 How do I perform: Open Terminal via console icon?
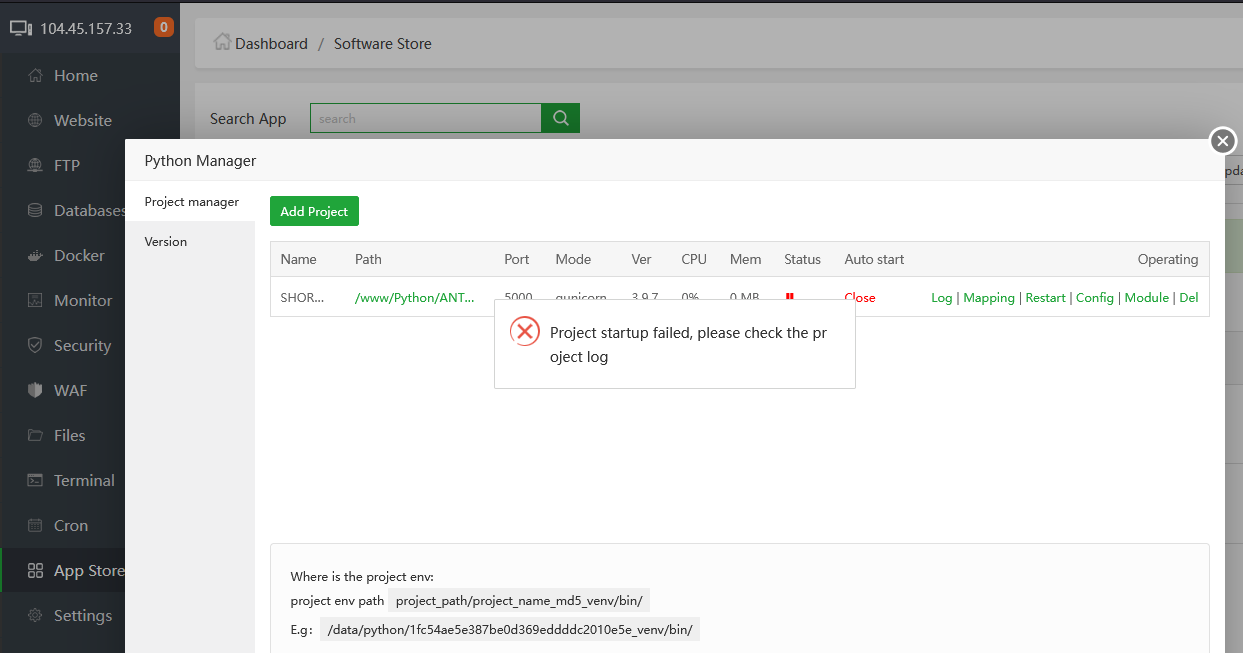click(x=36, y=481)
